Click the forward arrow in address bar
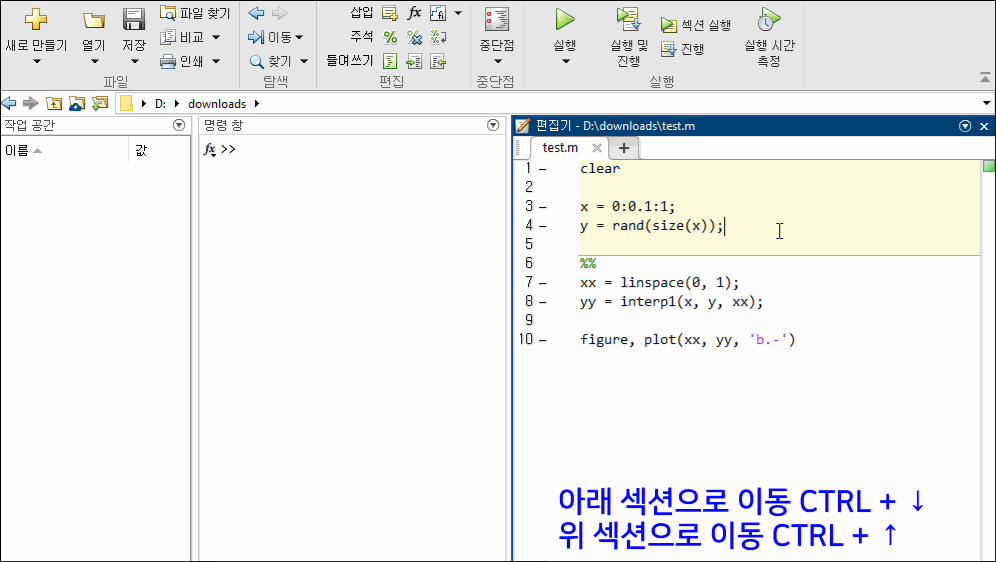The width and height of the screenshot is (996, 562). pos(30,103)
